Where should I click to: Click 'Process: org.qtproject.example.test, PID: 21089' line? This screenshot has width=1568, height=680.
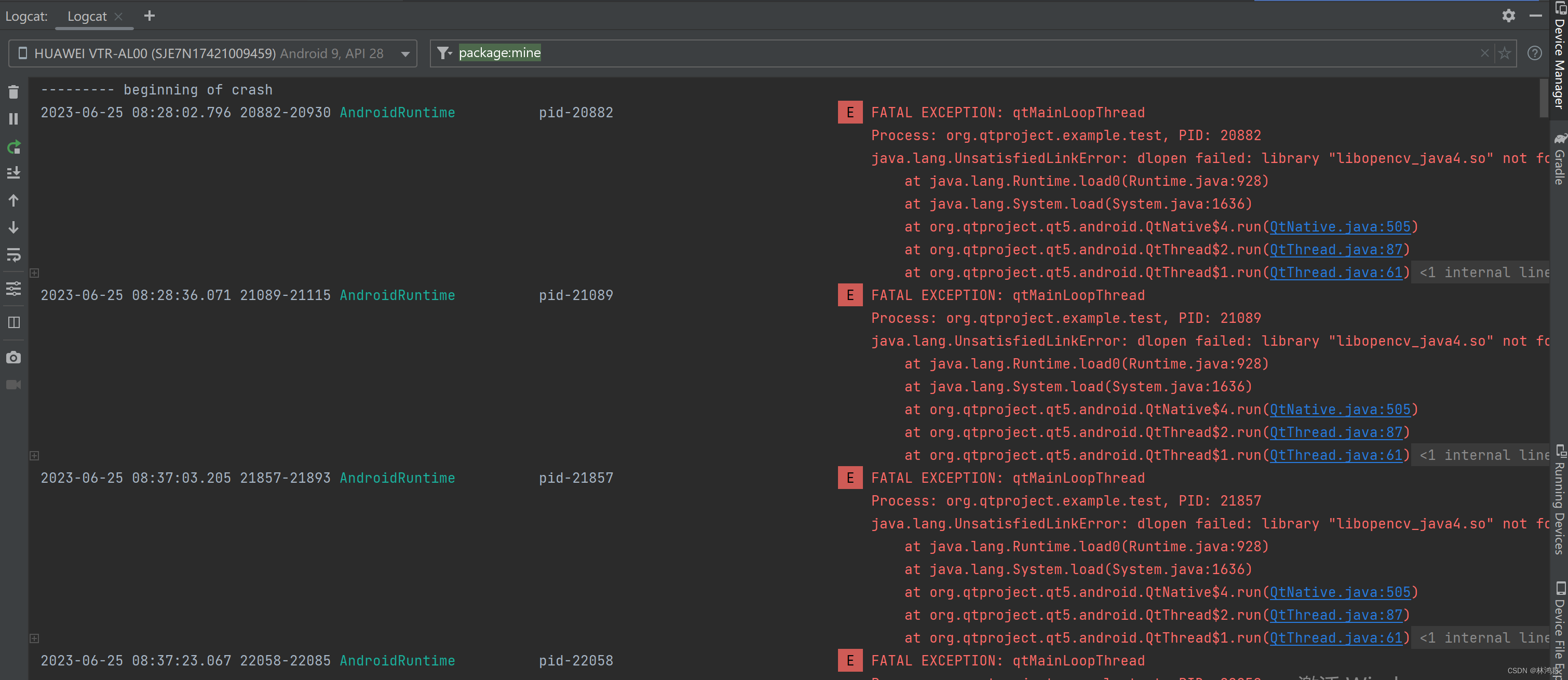coord(1066,318)
